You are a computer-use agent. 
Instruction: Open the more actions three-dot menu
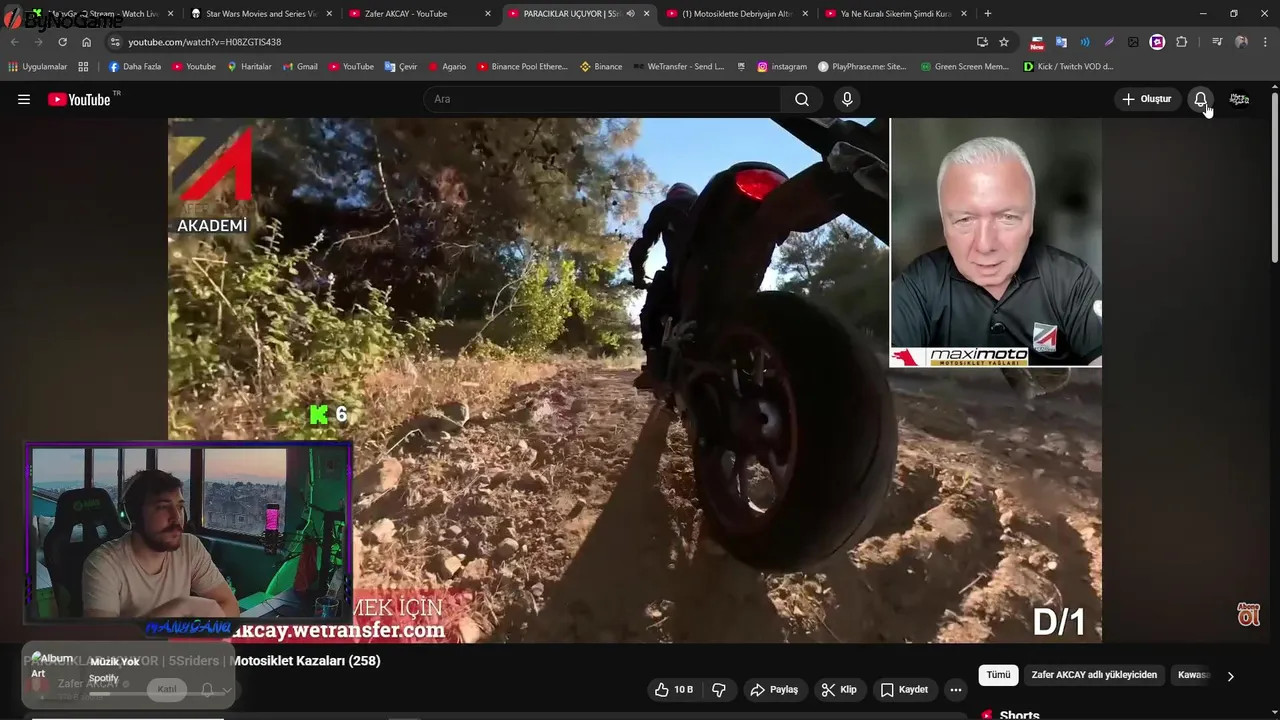(956, 690)
